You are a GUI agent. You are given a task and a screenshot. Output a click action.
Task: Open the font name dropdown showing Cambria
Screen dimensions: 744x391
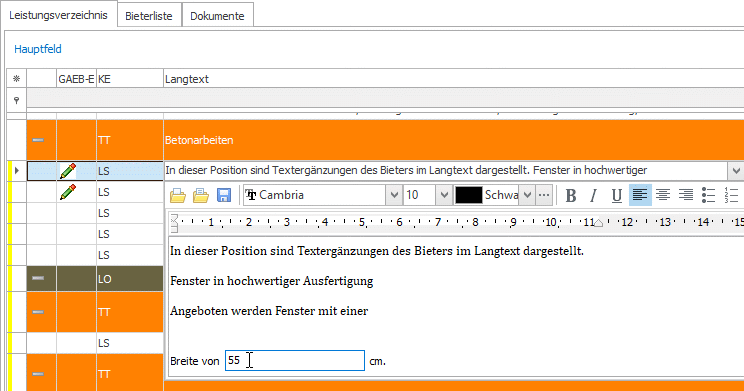pyautogui.click(x=394, y=195)
